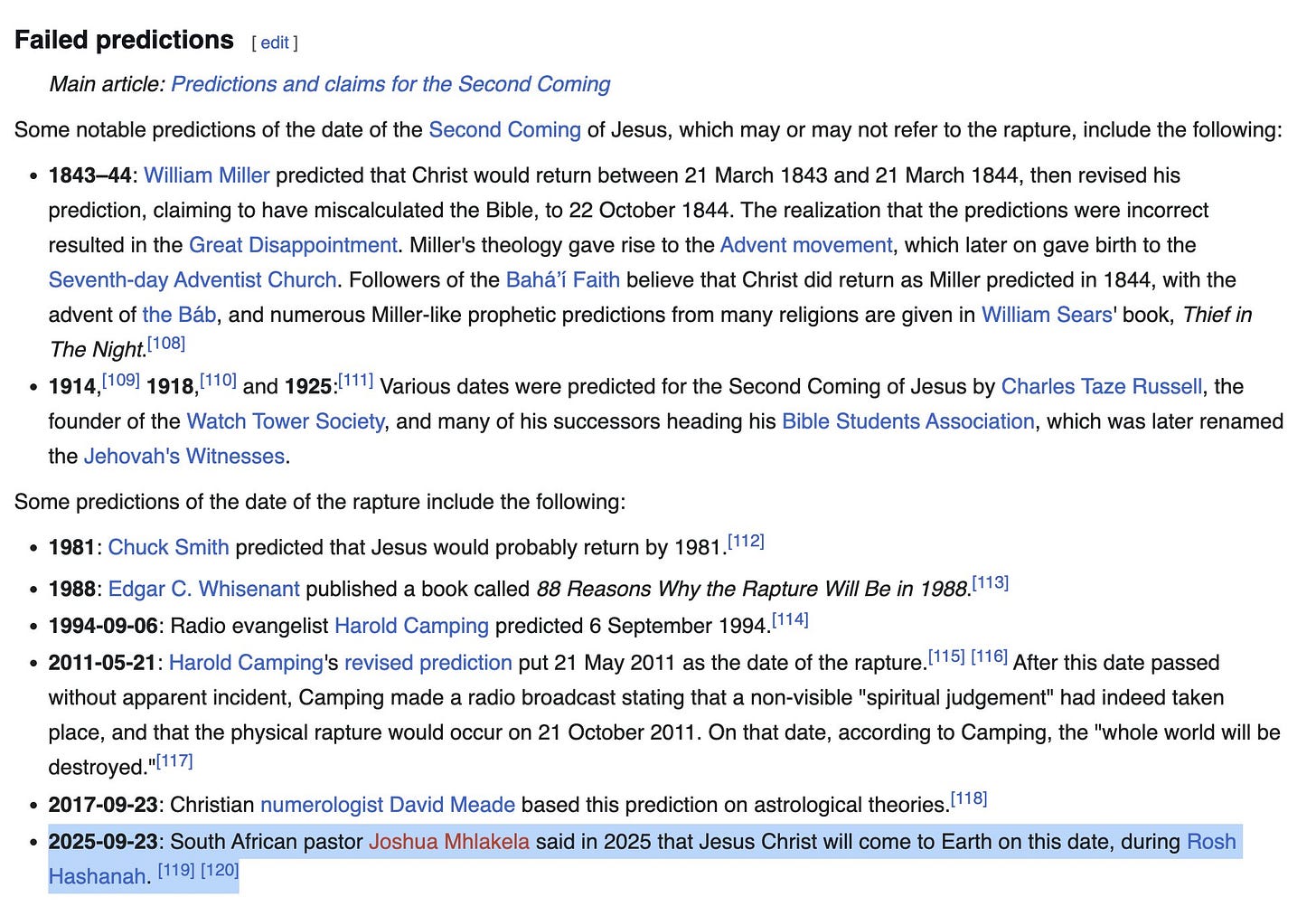
Task: Jump to citation 112
Action: [746, 541]
